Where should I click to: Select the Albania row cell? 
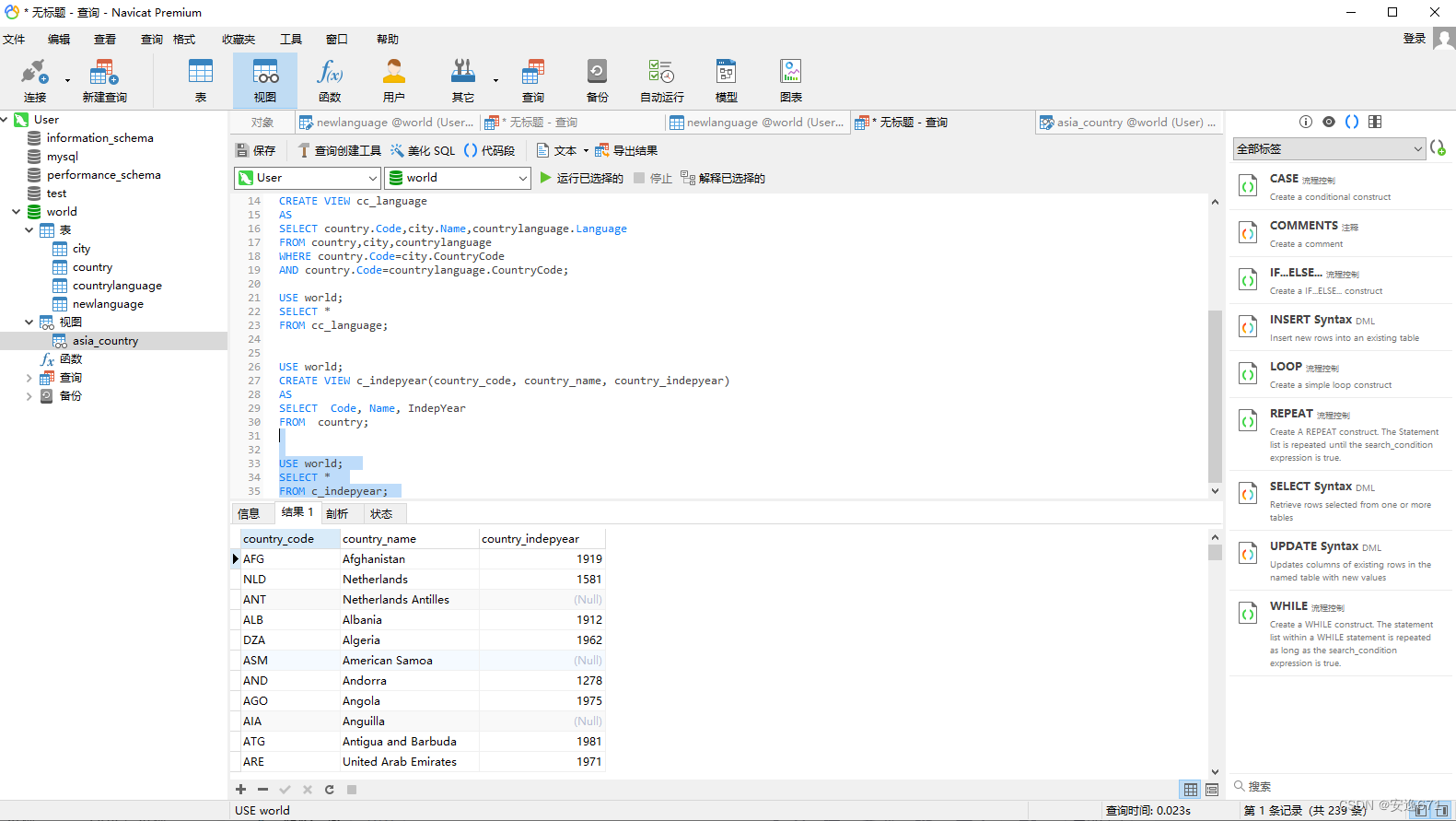409,620
